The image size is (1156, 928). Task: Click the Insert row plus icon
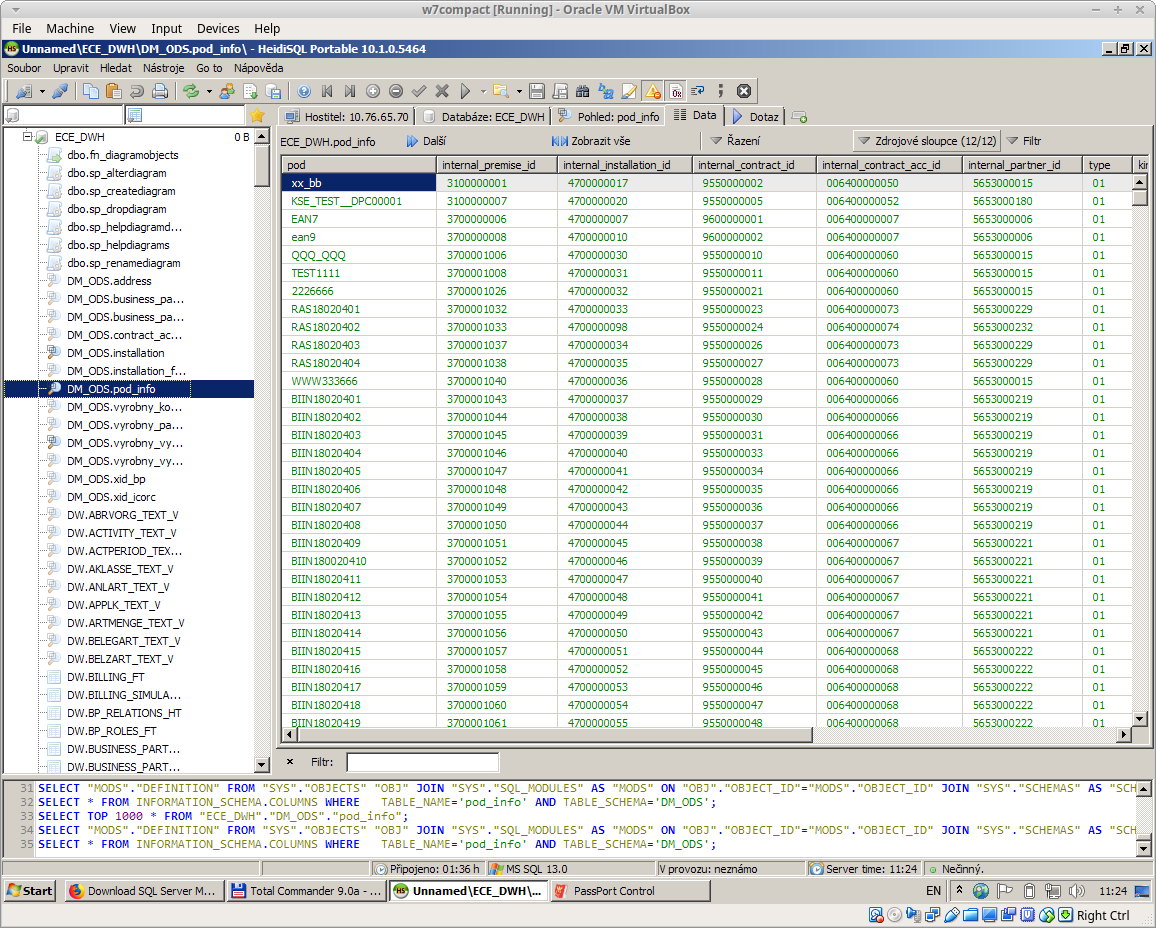coord(373,91)
